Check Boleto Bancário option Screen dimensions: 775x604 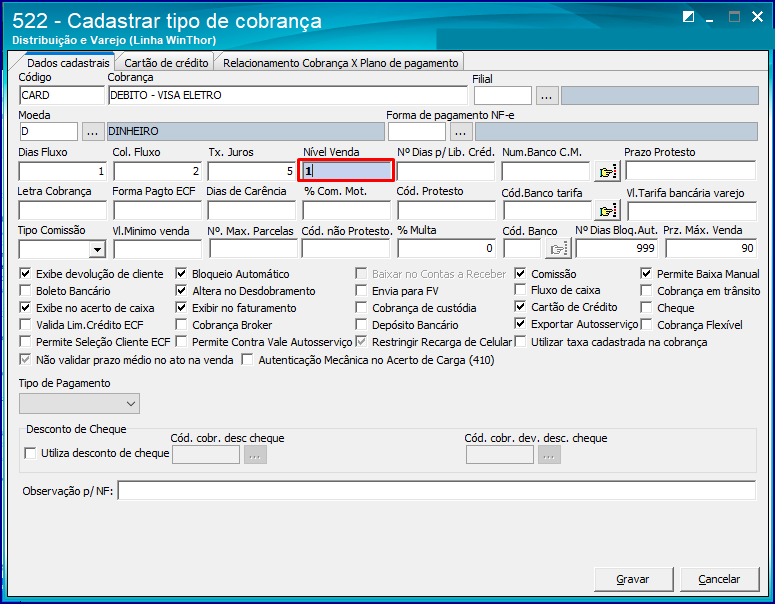tap(25, 291)
